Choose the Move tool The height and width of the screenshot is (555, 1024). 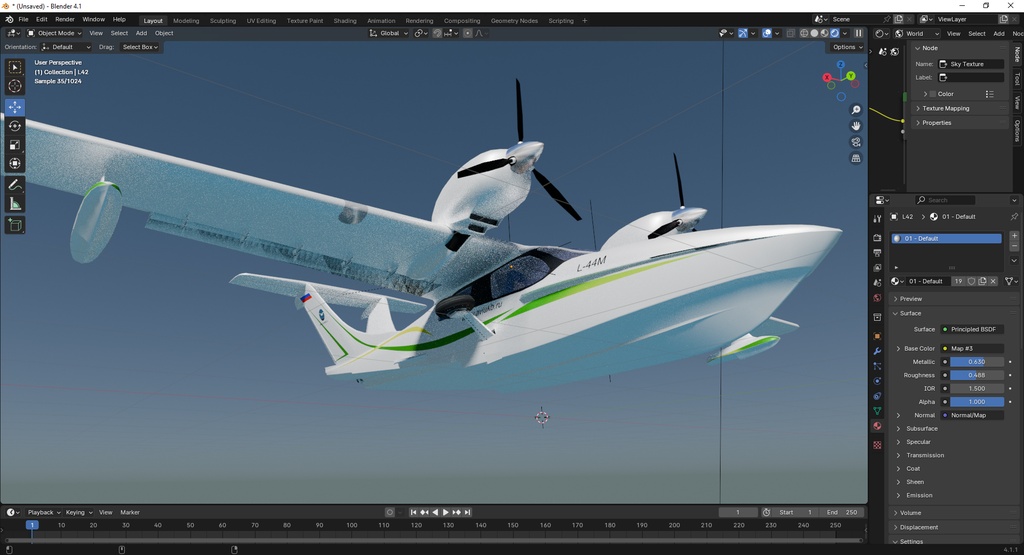tap(15, 107)
